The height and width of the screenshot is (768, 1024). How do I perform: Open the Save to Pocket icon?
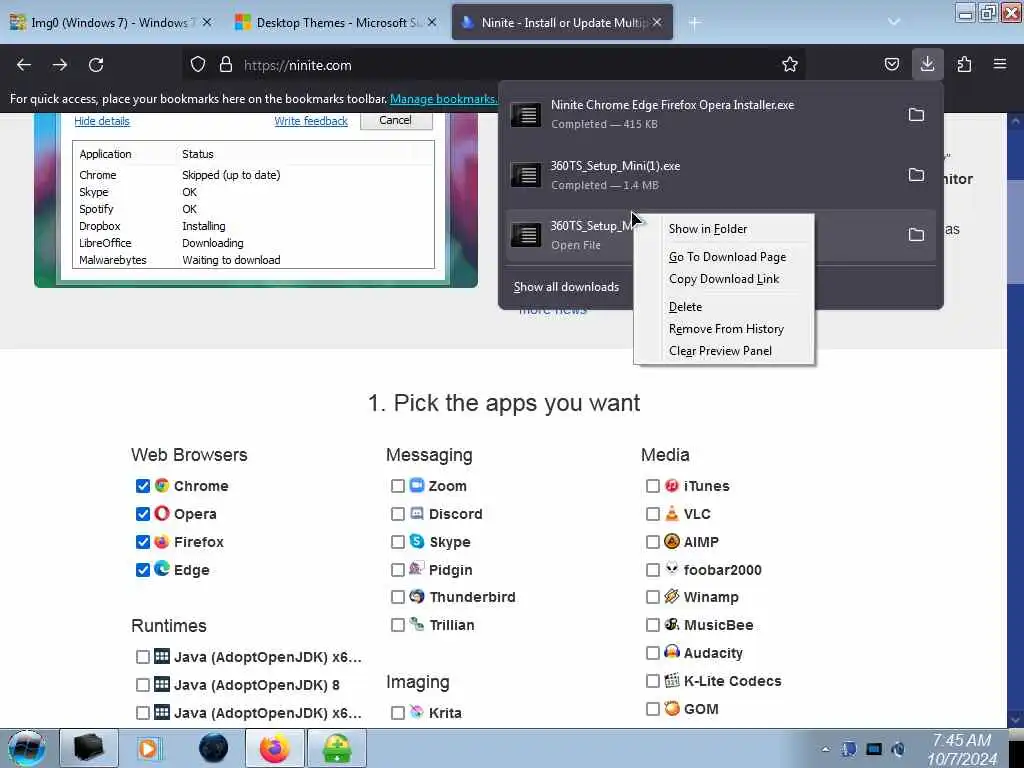891,64
